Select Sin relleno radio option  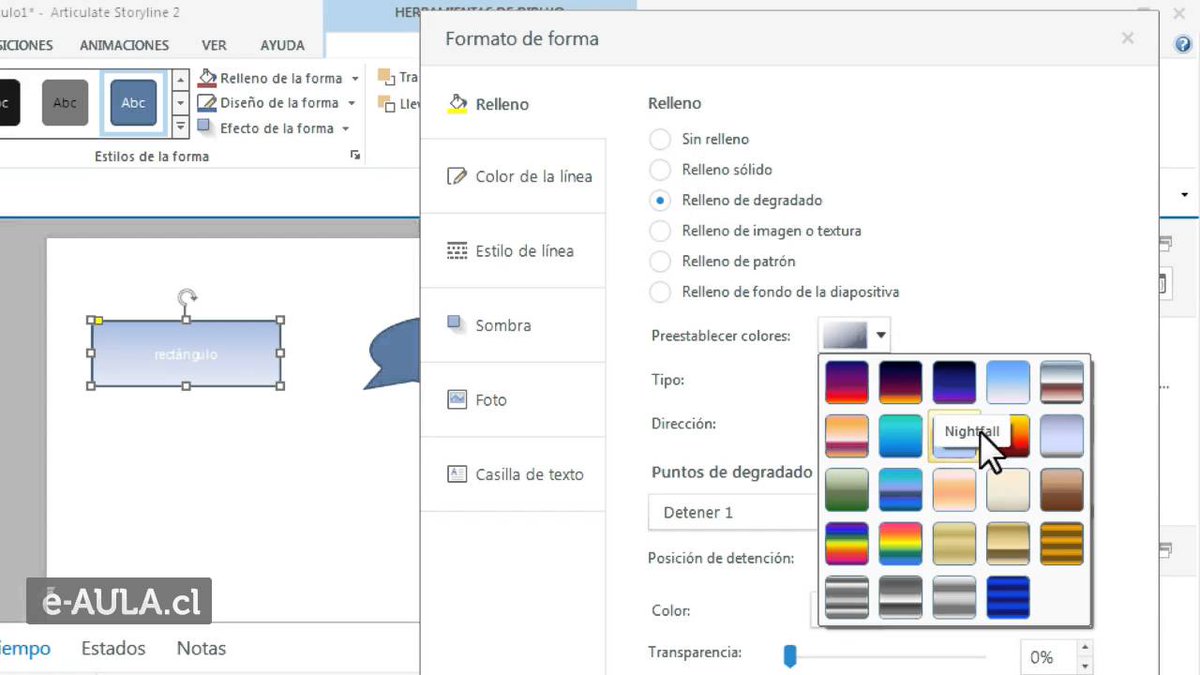coord(660,139)
